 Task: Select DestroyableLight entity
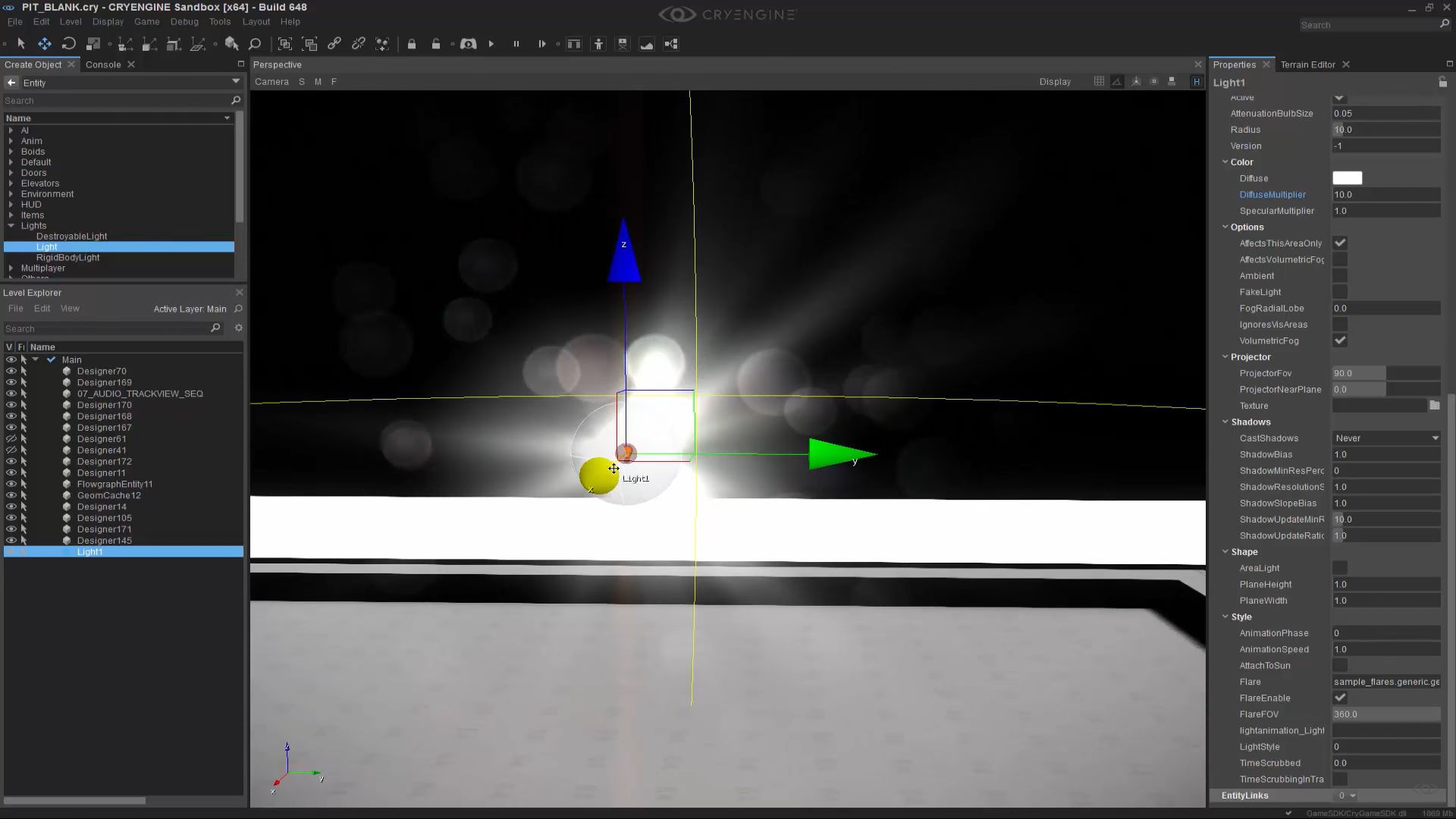pos(71,237)
